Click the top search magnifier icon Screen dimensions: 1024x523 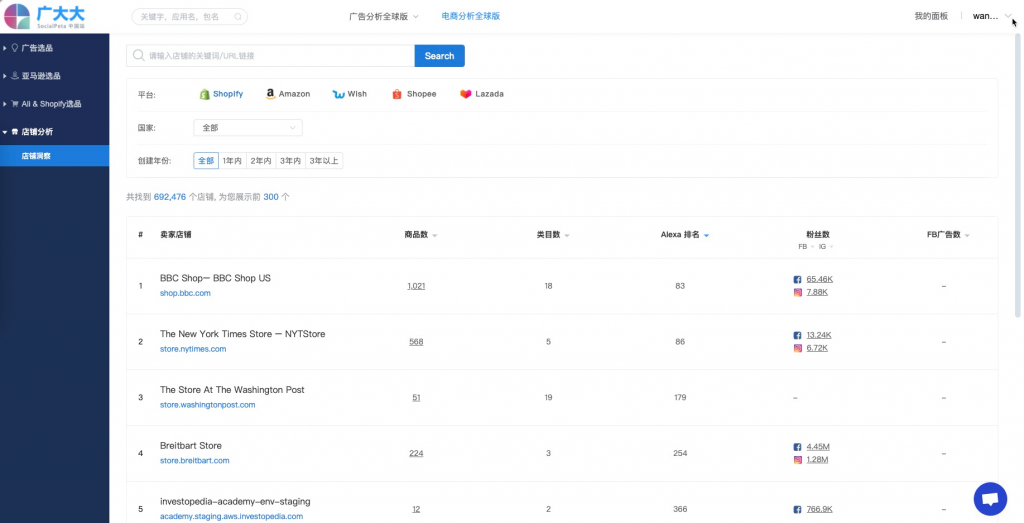point(238,17)
